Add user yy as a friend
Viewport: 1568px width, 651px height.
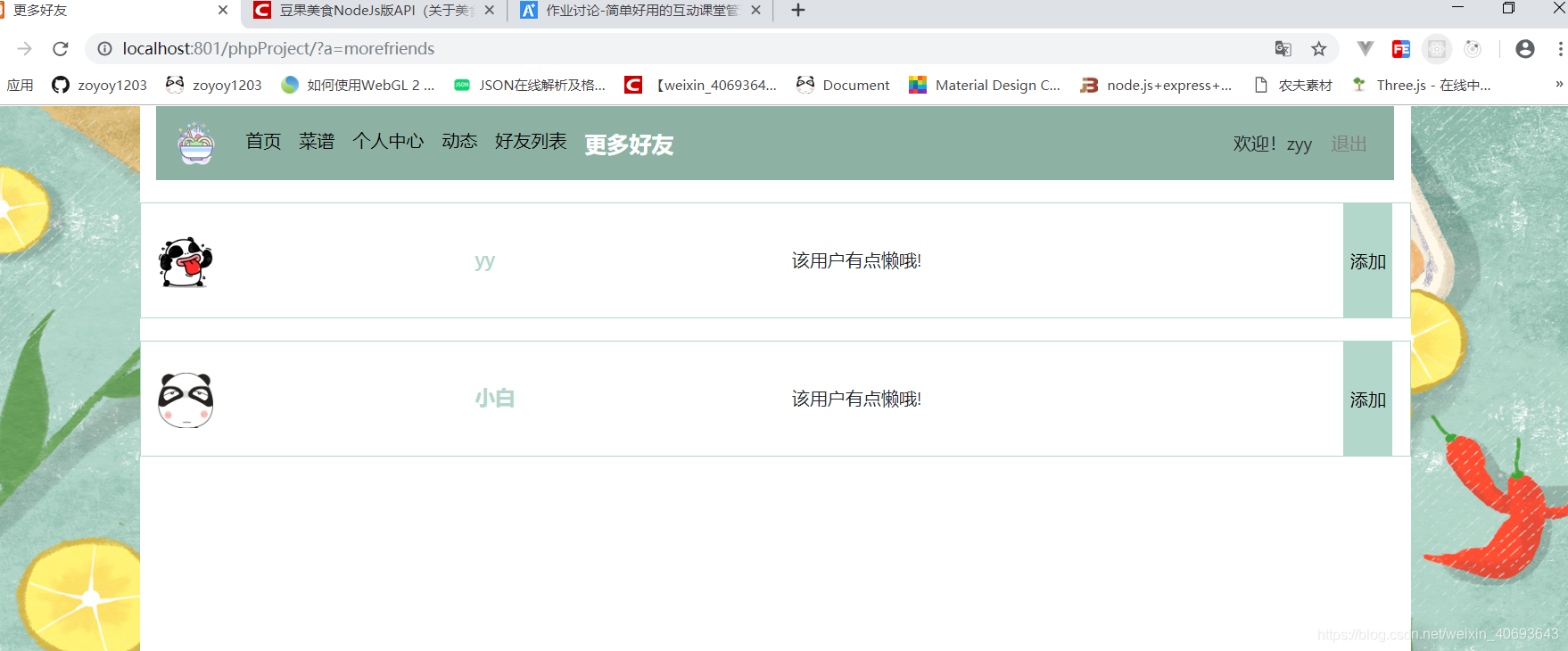[1367, 260]
